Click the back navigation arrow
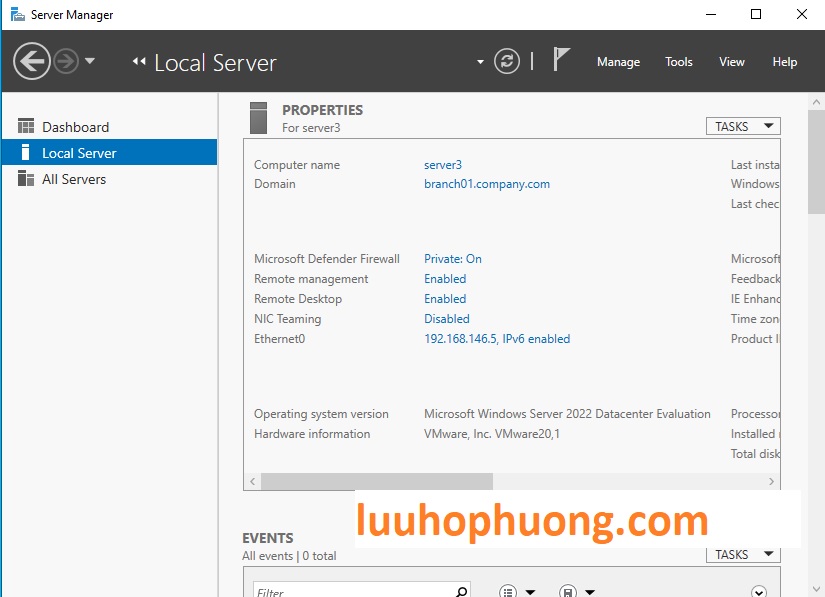 tap(30, 61)
